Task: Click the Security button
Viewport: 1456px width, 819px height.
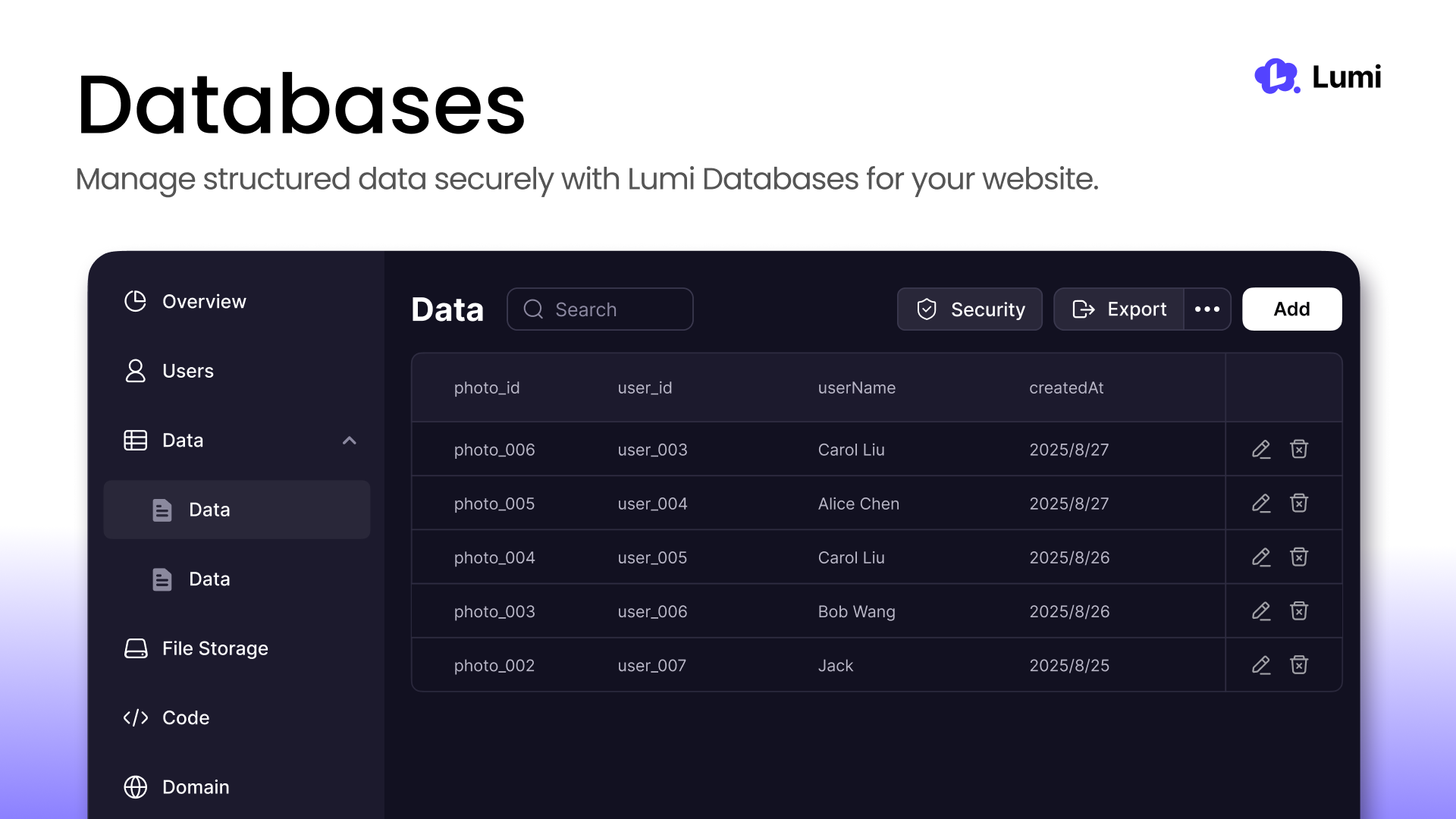Action: (x=969, y=309)
